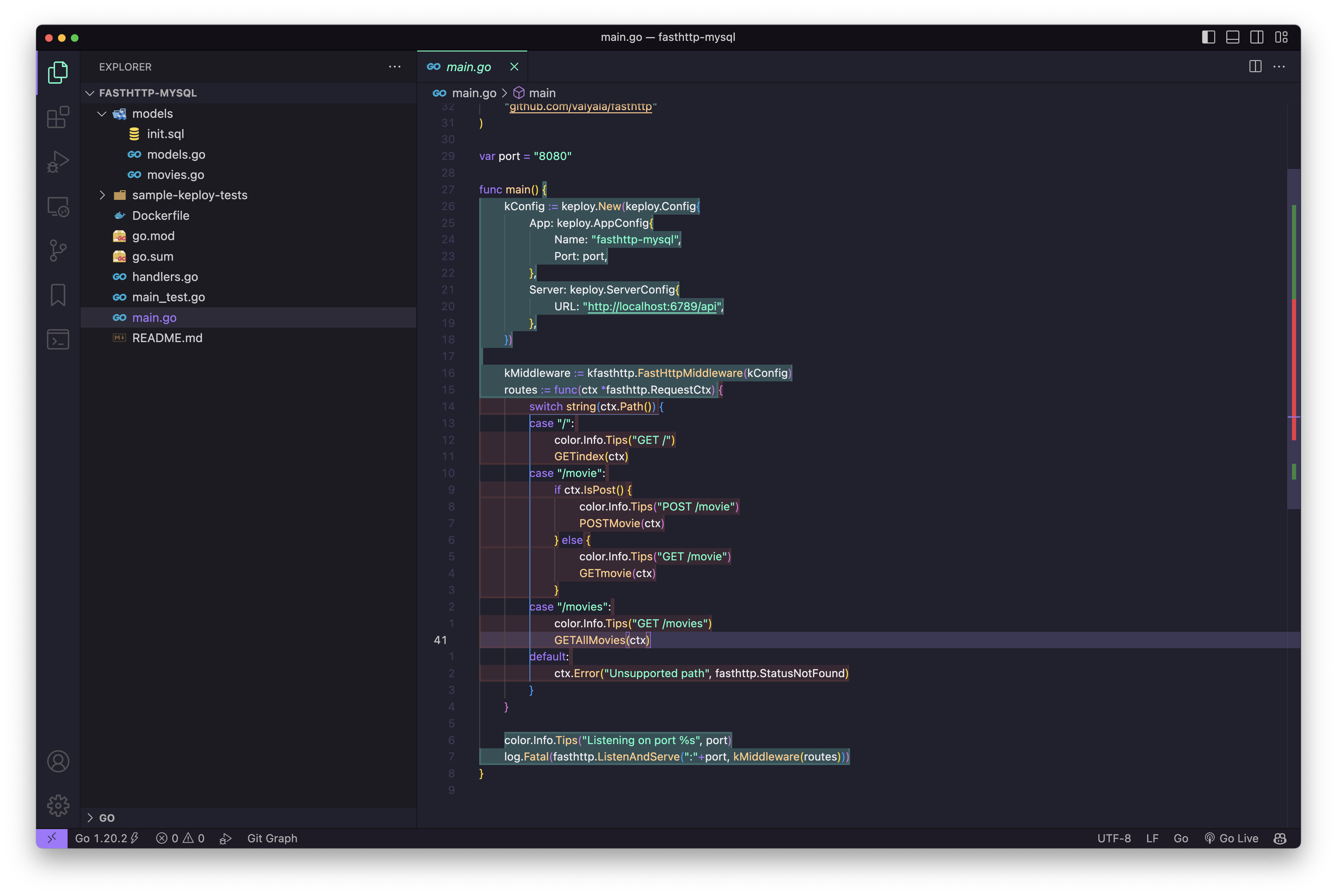Screen dimensions: 1337x896
Task: Select the Go language mode in status bar
Action: click(x=1181, y=838)
